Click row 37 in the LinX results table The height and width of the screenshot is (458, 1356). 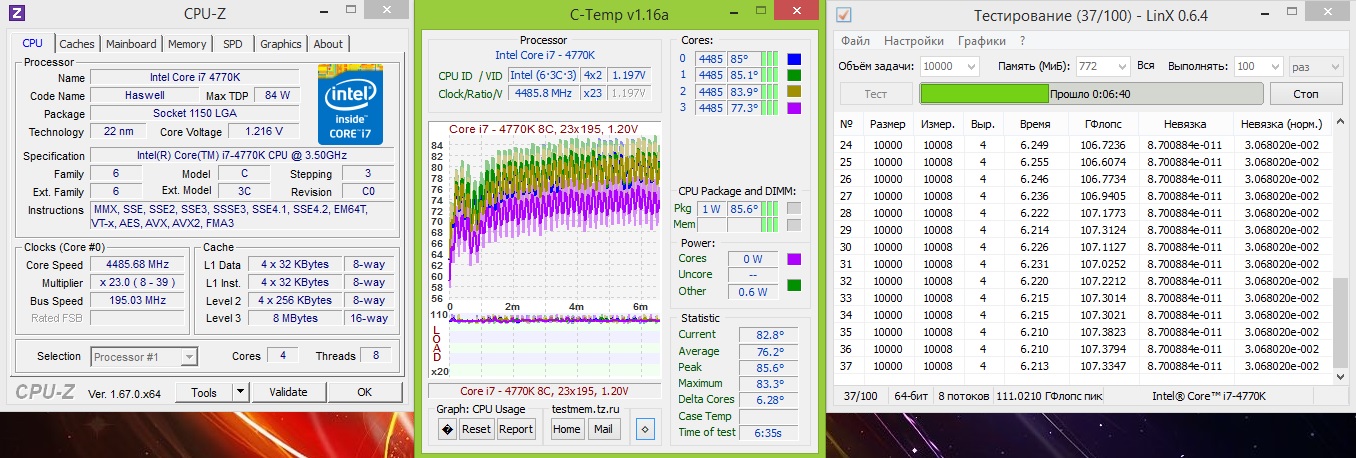coord(1084,366)
